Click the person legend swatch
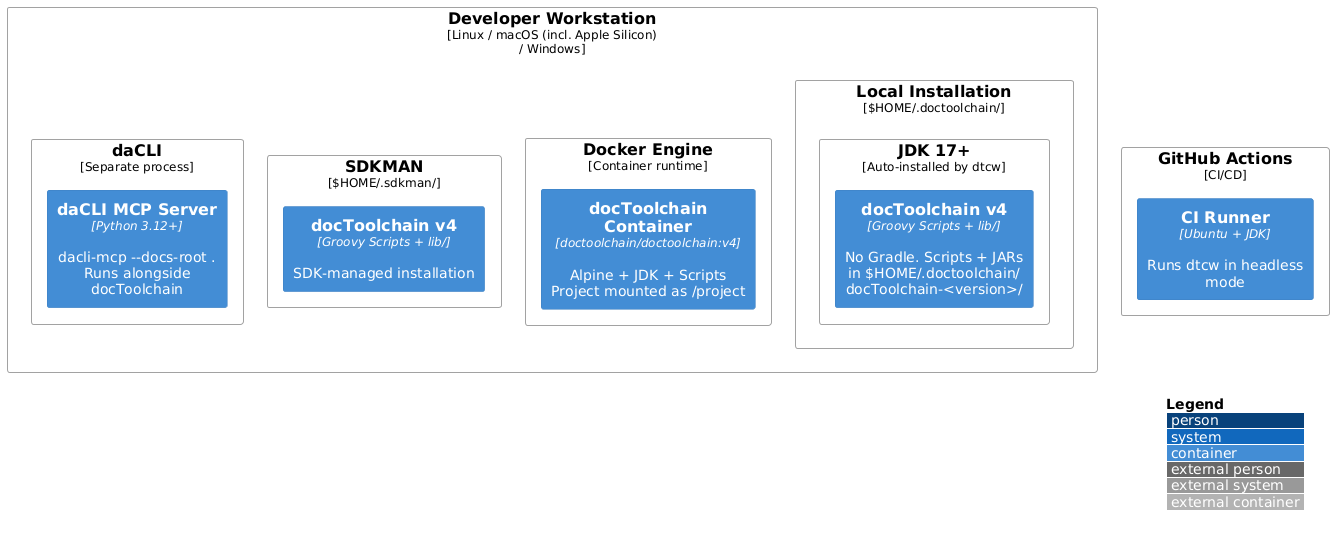The width and height of the screenshot is (1334, 536). point(1235,421)
